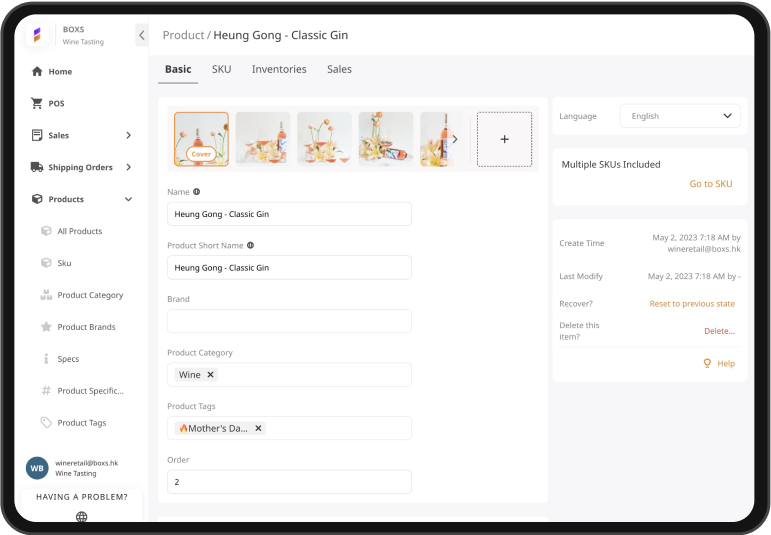Click the Shipping Orders truck icon
771x535 pixels.
pyautogui.click(x=37, y=167)
